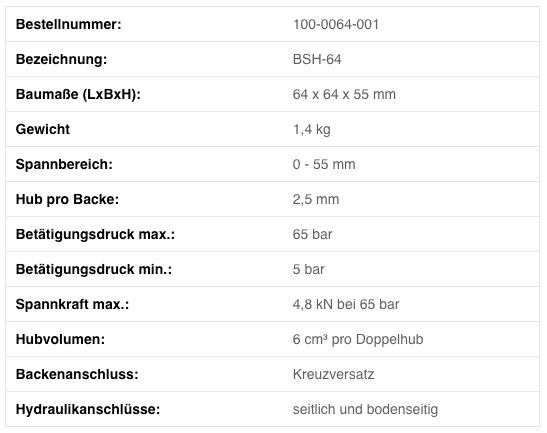Select the 5 bar pressure value
The image size is (547, 433).
[308, 269]
